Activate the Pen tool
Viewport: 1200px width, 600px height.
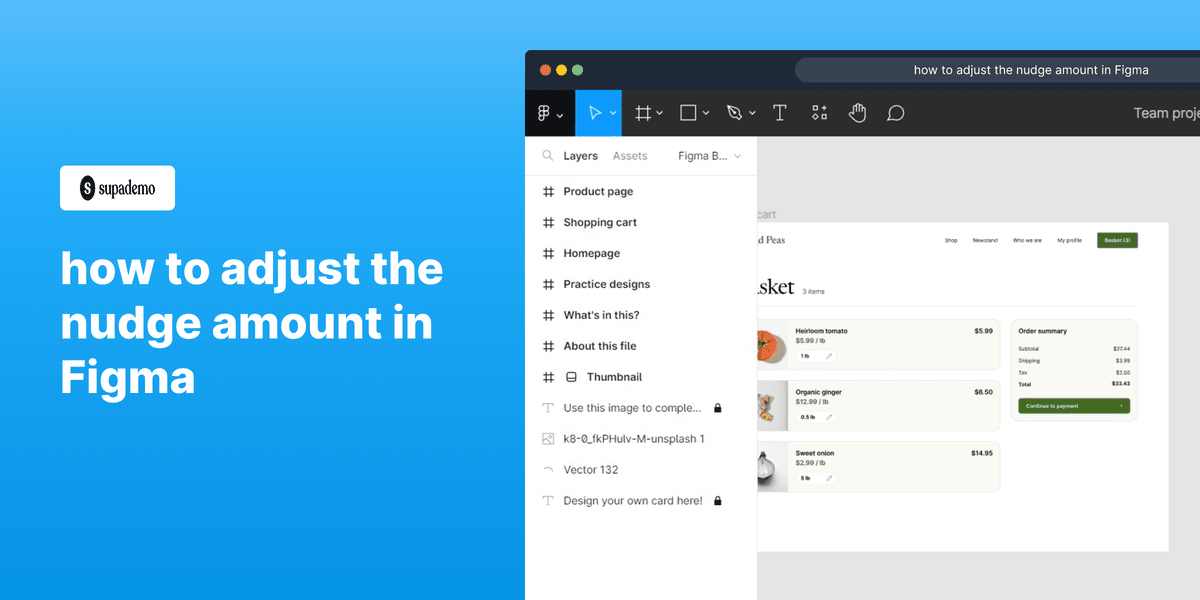[733, 112]
